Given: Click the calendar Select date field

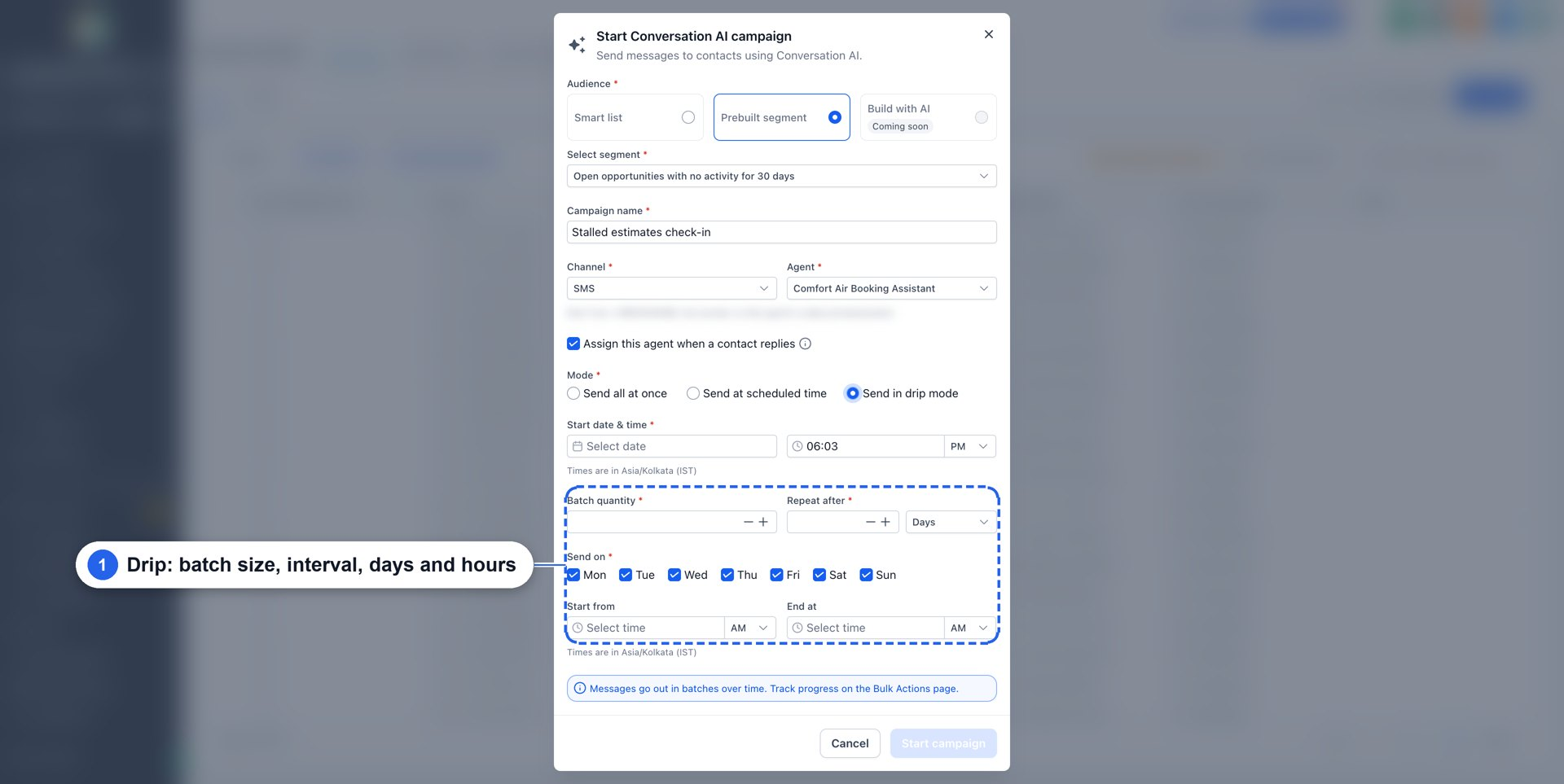Looking at the screenshot, I should coord(672,446).
